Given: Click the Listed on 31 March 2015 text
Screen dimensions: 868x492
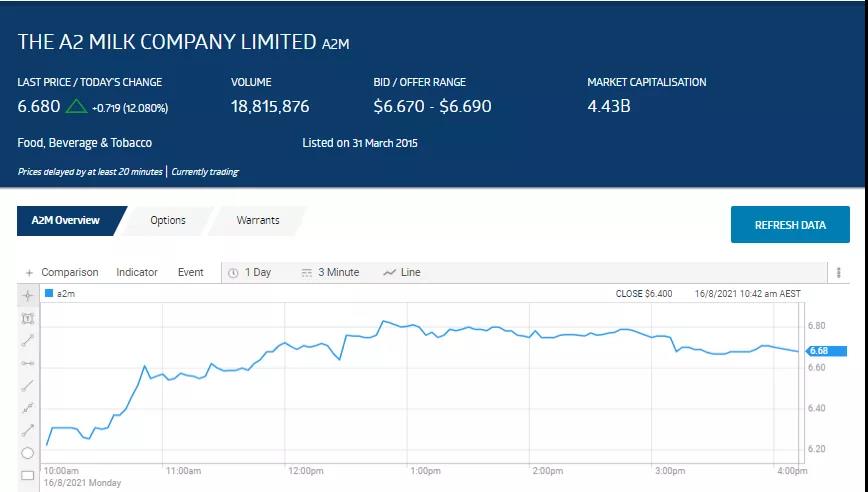Looking at the screenshot, I should click(360, 143).
